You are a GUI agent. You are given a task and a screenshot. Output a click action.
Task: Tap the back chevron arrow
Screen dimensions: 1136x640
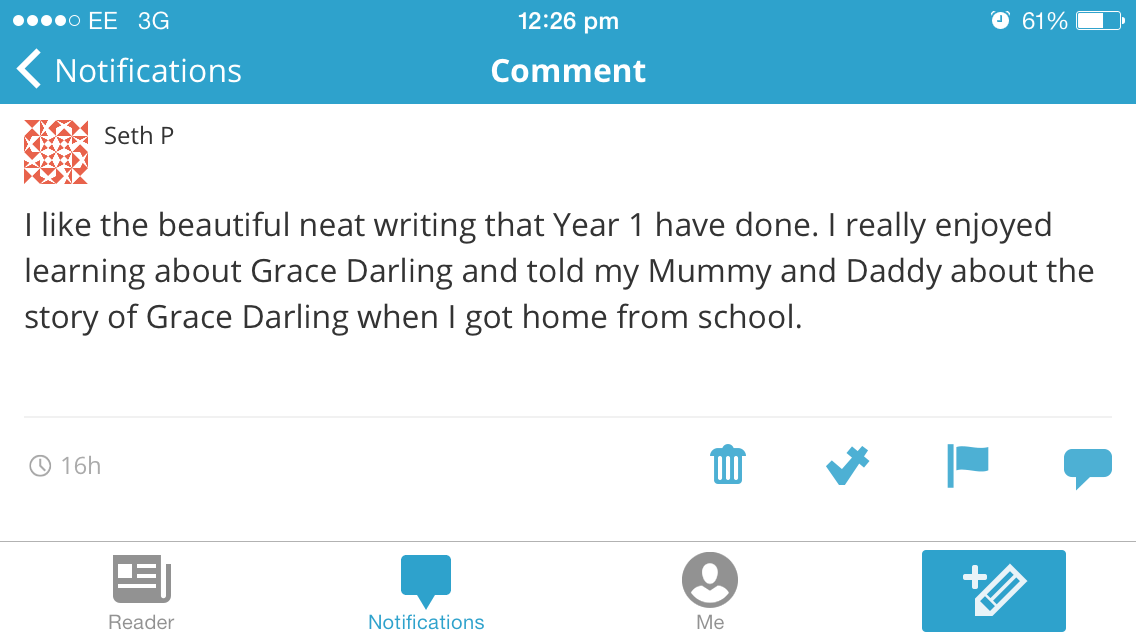click(x=30, y=71)
